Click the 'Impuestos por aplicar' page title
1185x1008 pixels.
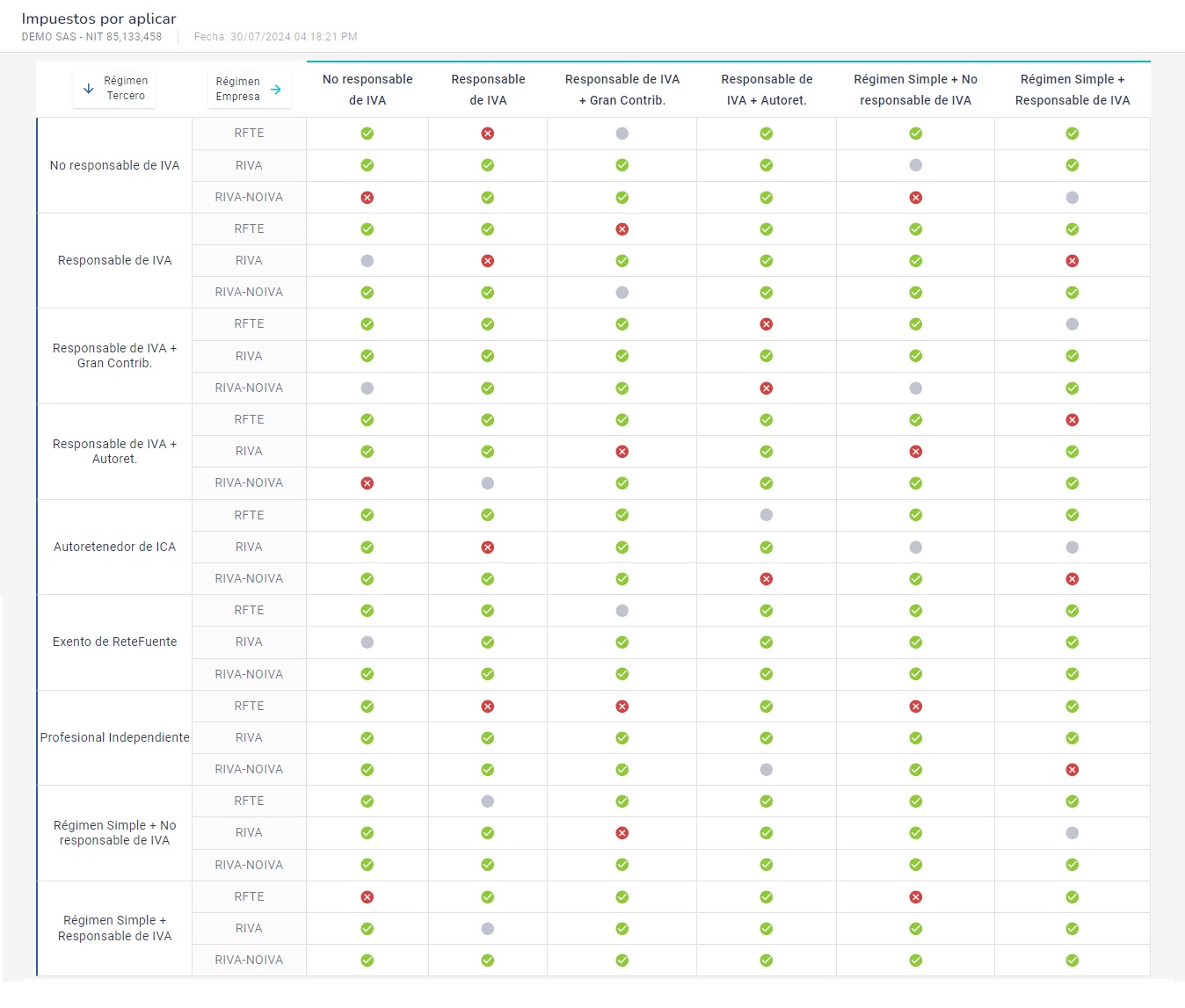(99, 18)
